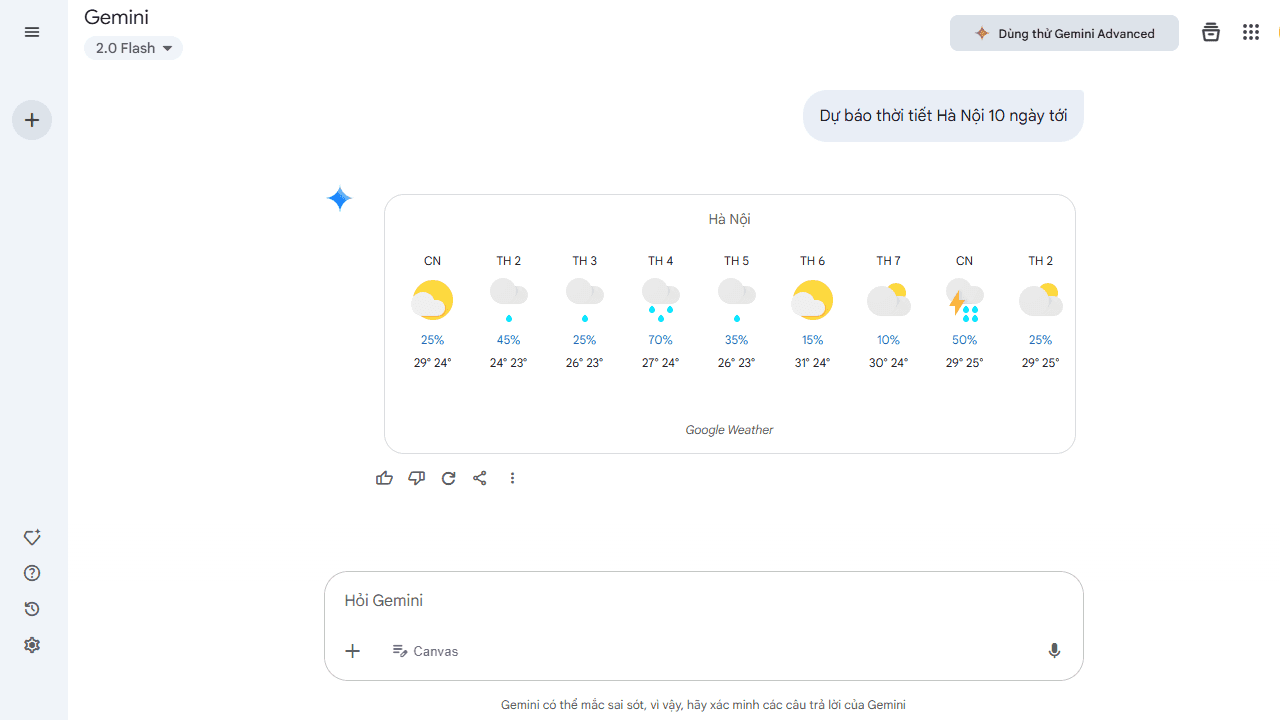Click the Gemini sparkle response icon

pos(340,199)
